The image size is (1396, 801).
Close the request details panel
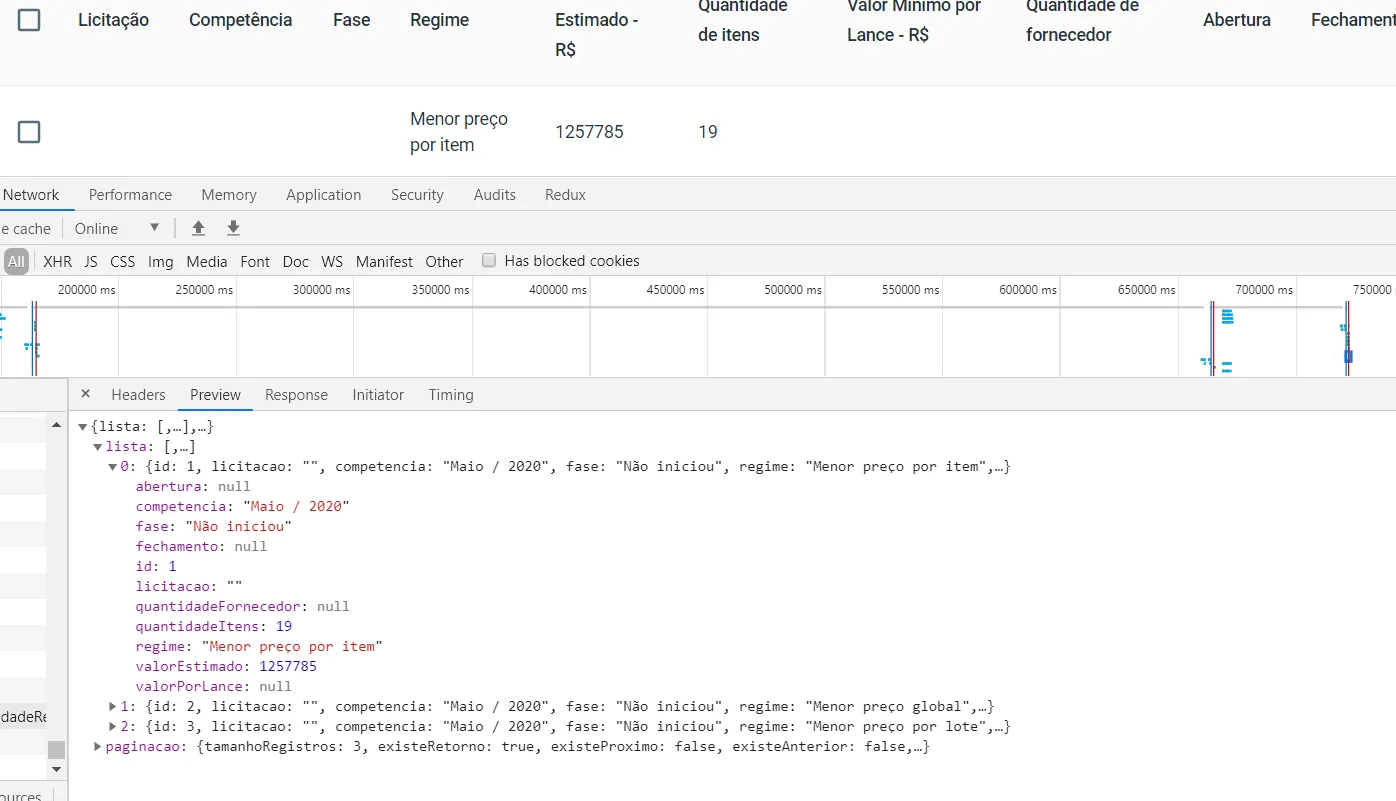click(x=85, y=394)
